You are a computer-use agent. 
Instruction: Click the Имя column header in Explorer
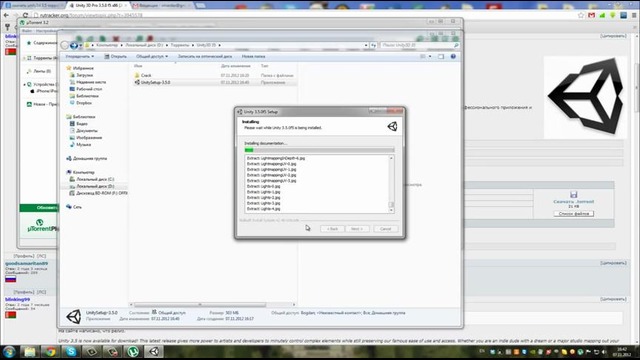tap(138, 66)
